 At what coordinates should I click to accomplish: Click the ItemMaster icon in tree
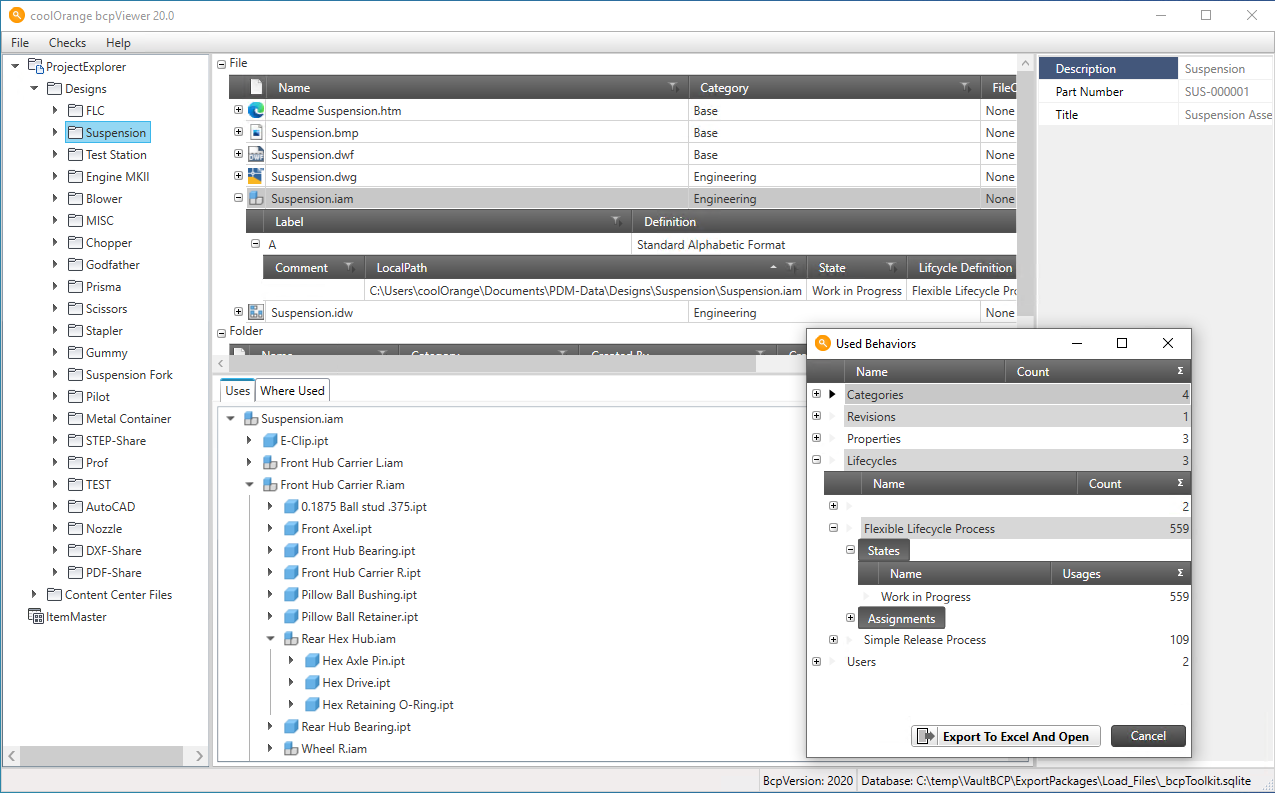pos(36,617)
